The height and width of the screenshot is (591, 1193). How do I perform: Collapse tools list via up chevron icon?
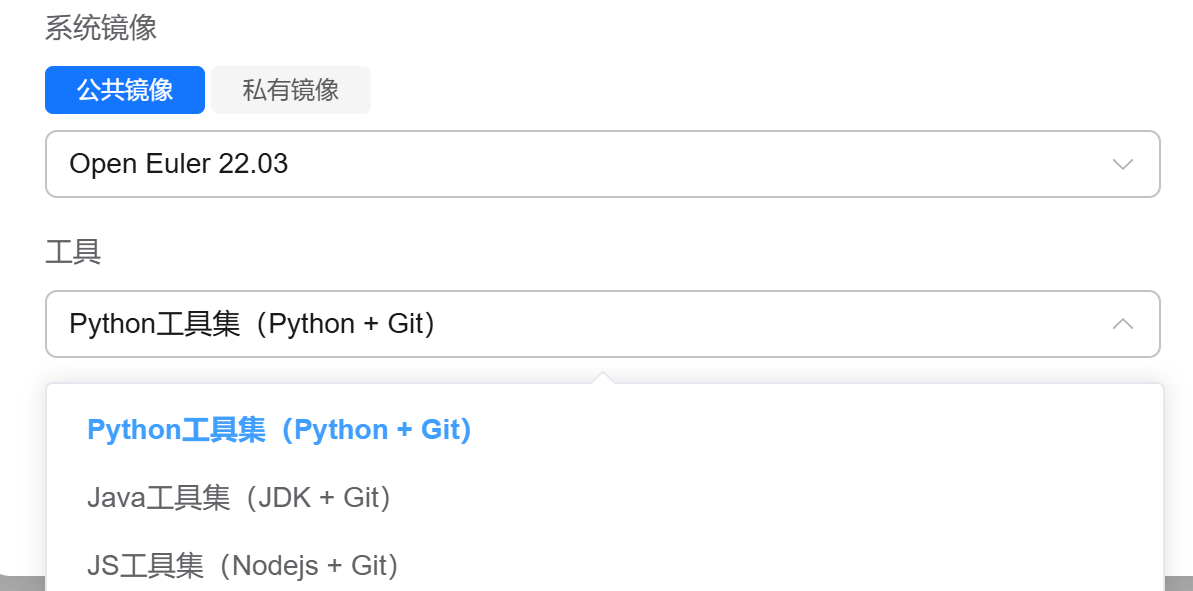(1122, 324)
